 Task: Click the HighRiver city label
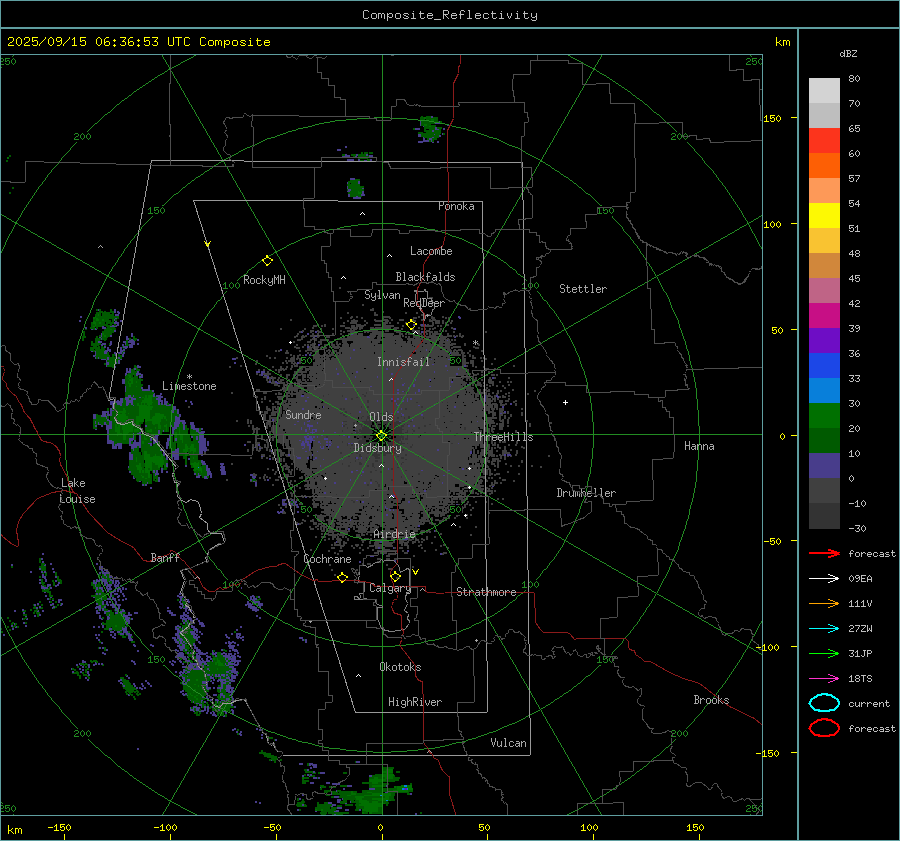415,702
